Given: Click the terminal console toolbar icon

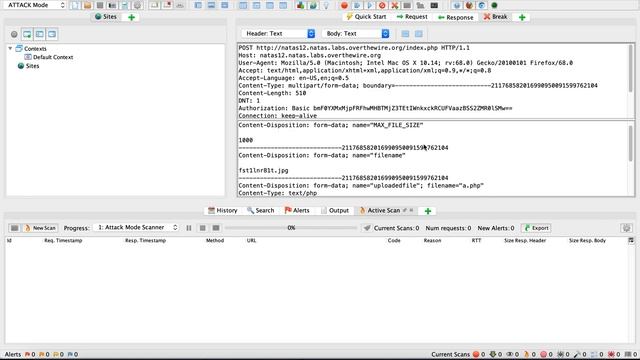Looking at the screenshot, I should [434, 5].
